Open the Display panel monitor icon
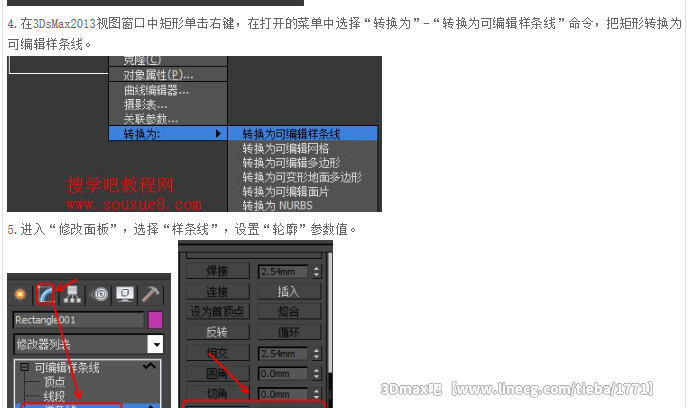The image size is (693, 408). (x=126, y=294)
